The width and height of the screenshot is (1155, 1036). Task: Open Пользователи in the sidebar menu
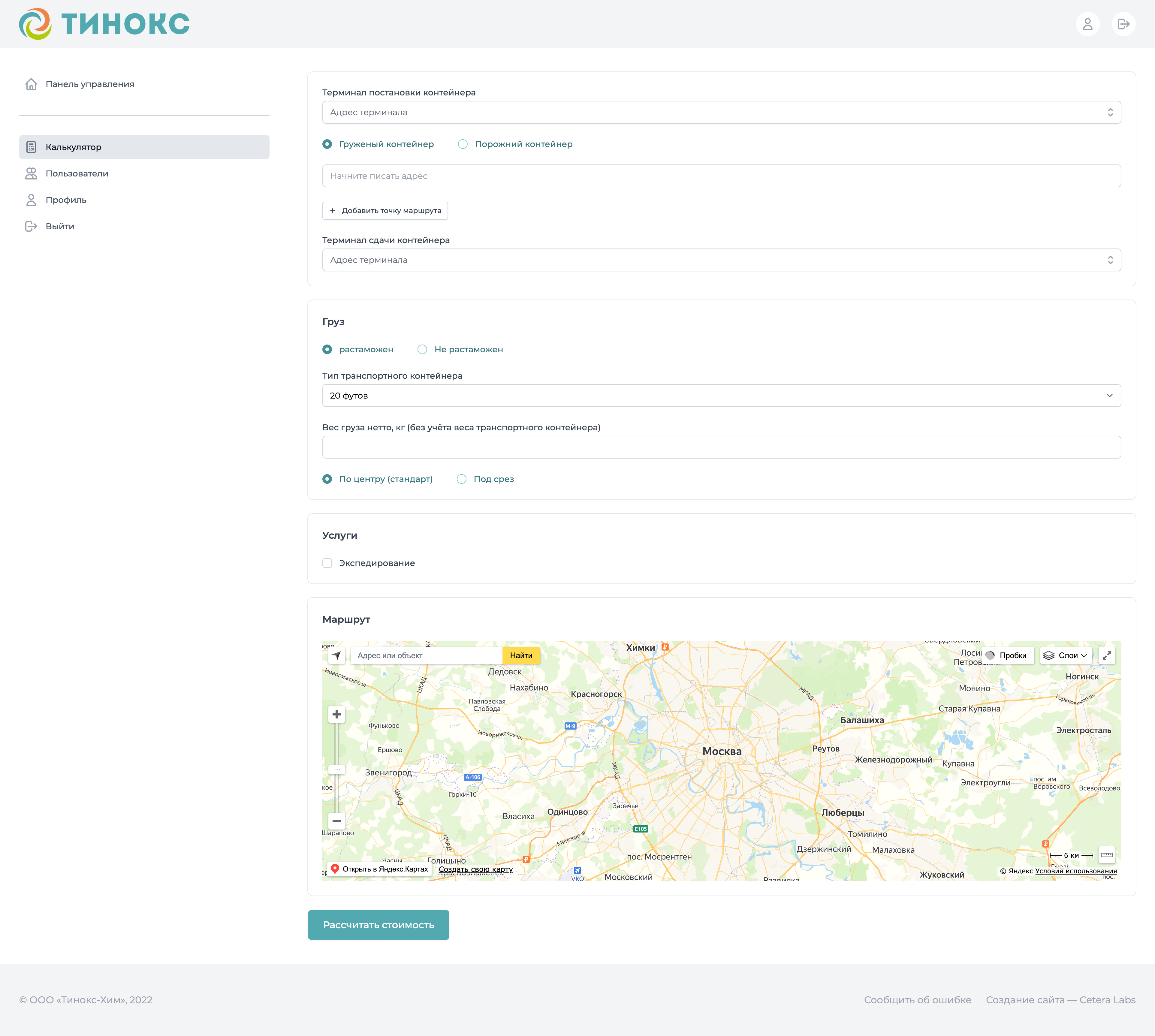[x=77, y=173]
